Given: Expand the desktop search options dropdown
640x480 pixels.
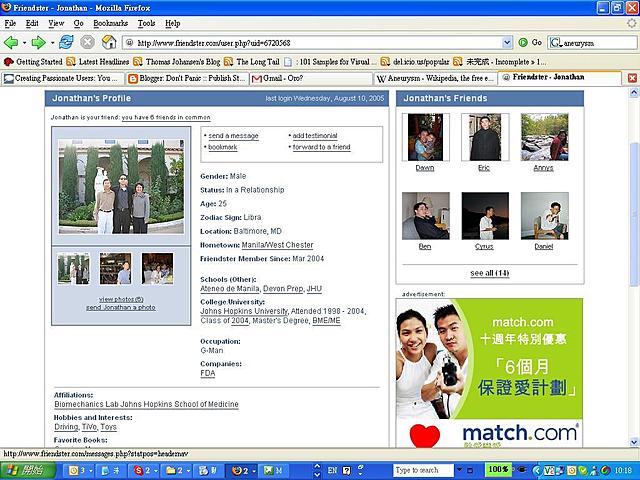Looking at the screenshot, I should 460,470.
